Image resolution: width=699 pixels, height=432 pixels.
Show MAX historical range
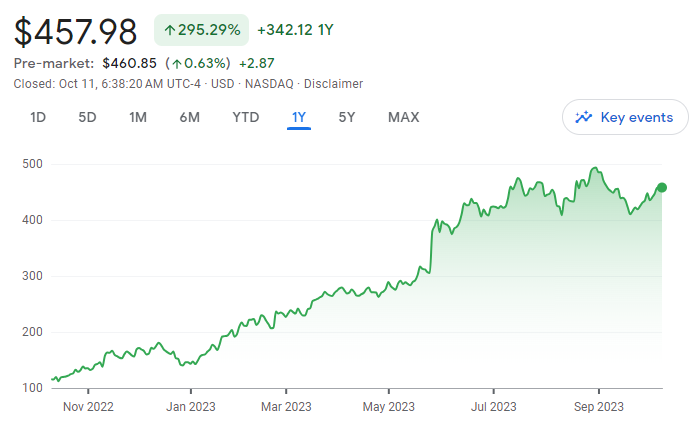[x=403, y=117]
